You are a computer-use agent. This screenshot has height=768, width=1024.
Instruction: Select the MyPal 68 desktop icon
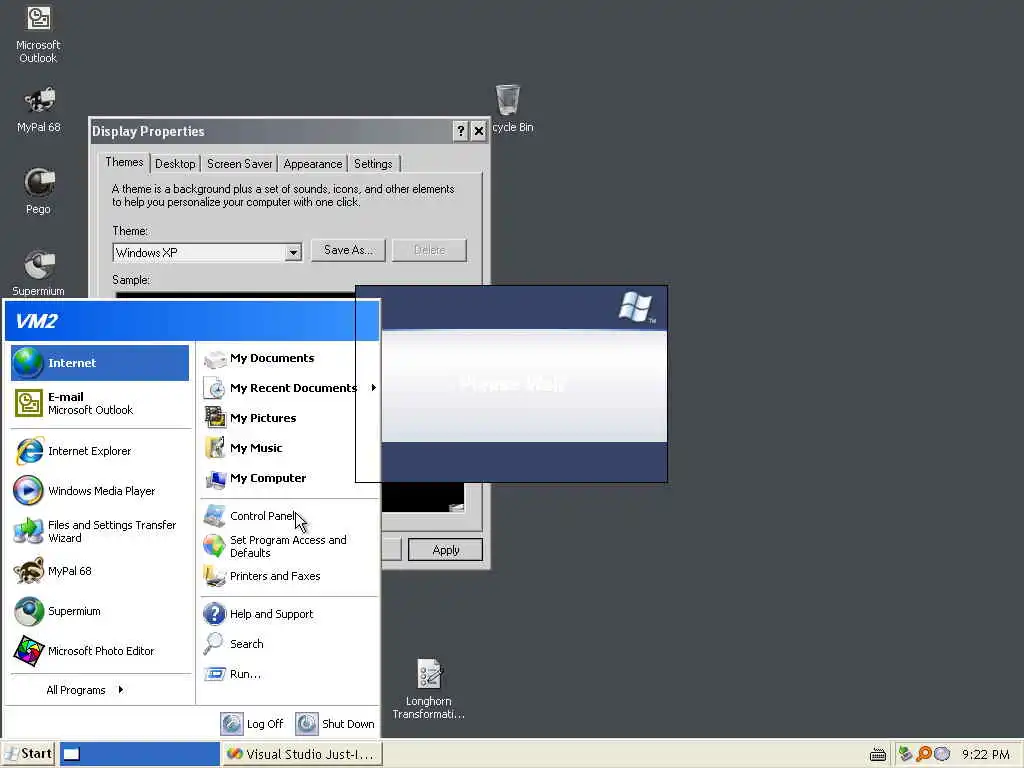point(39,110)
